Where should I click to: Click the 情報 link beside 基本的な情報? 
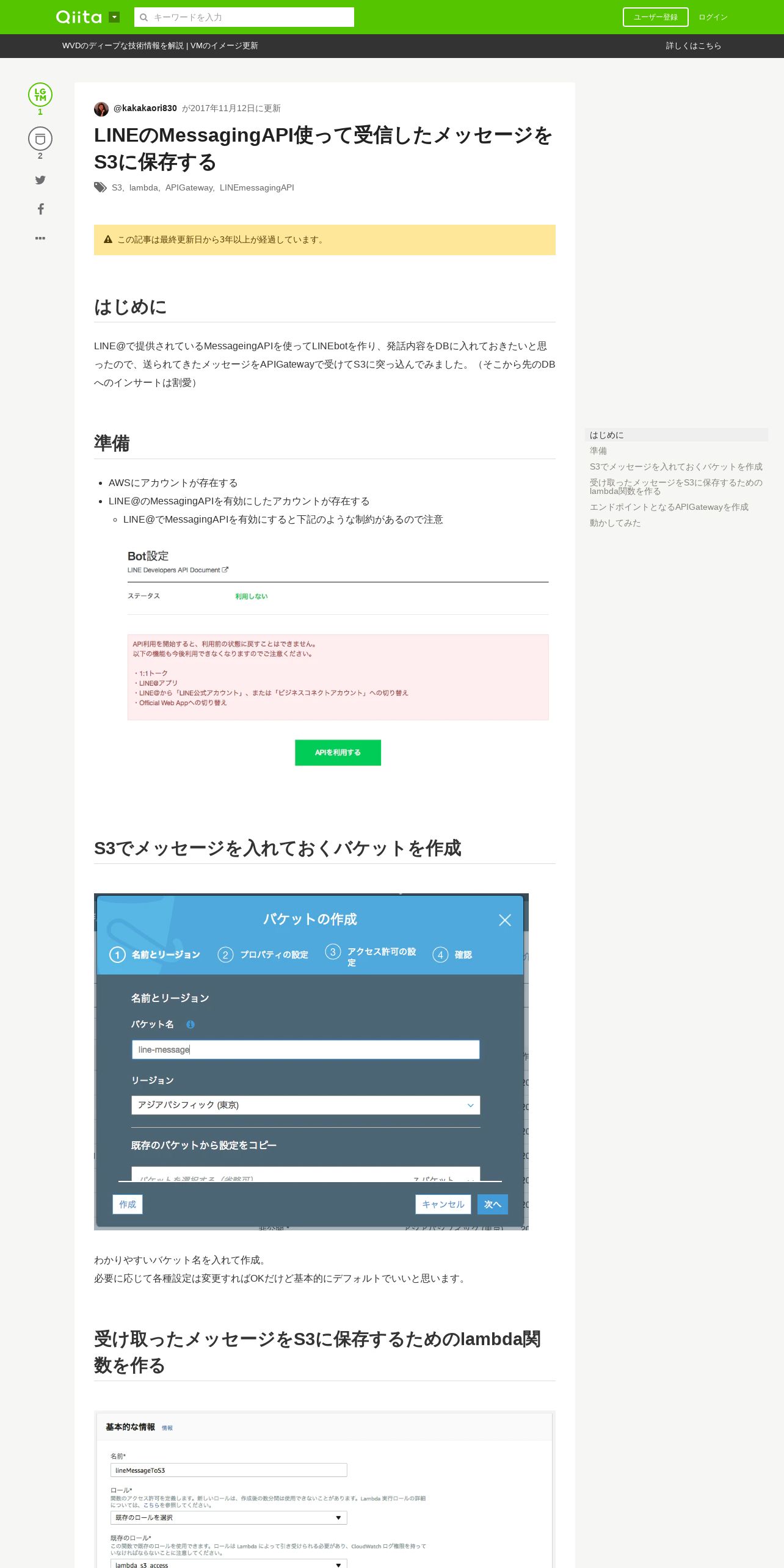click(167, 1428)
